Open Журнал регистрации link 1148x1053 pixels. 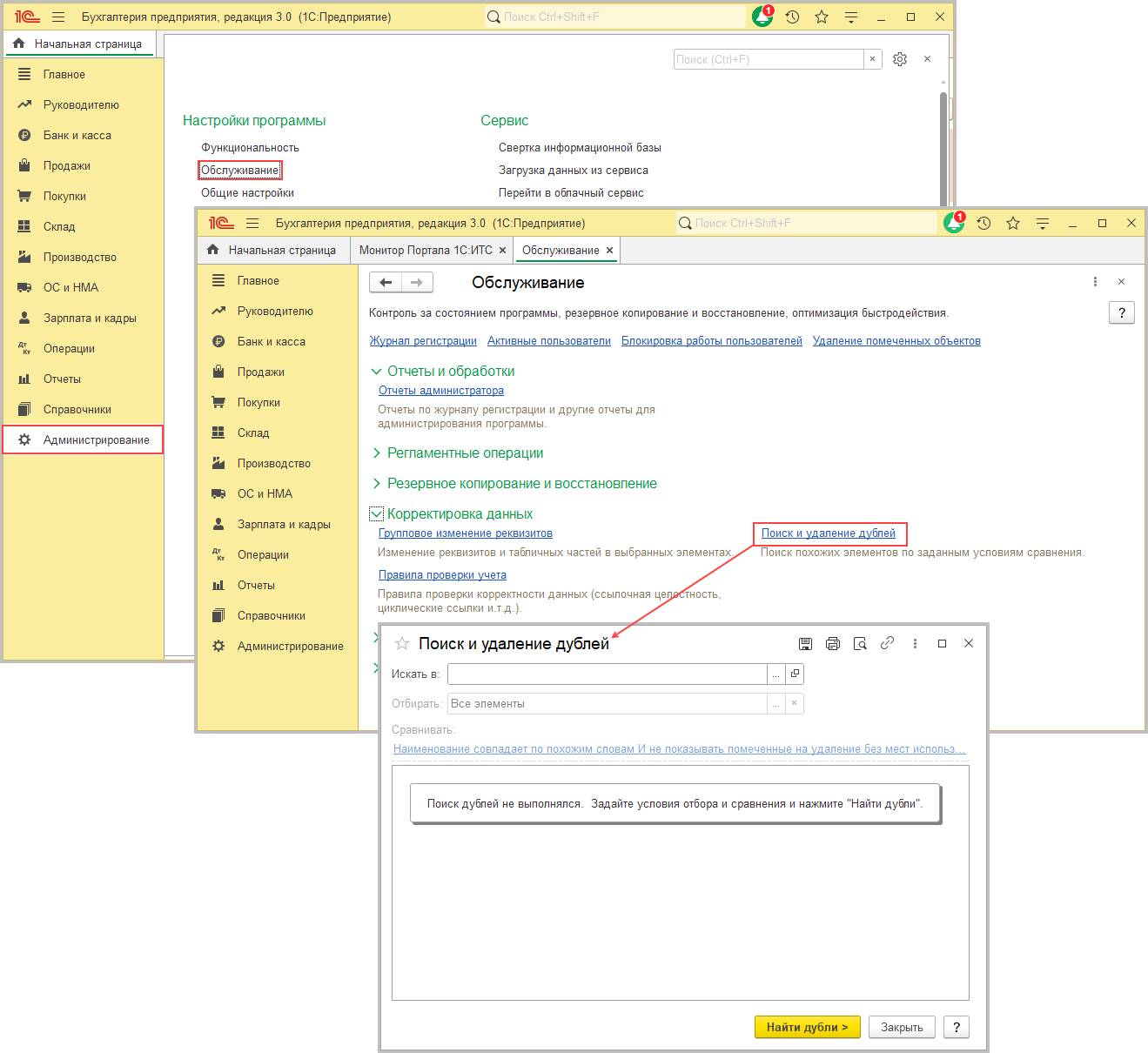pyautogui.click(x=423, y=340)
